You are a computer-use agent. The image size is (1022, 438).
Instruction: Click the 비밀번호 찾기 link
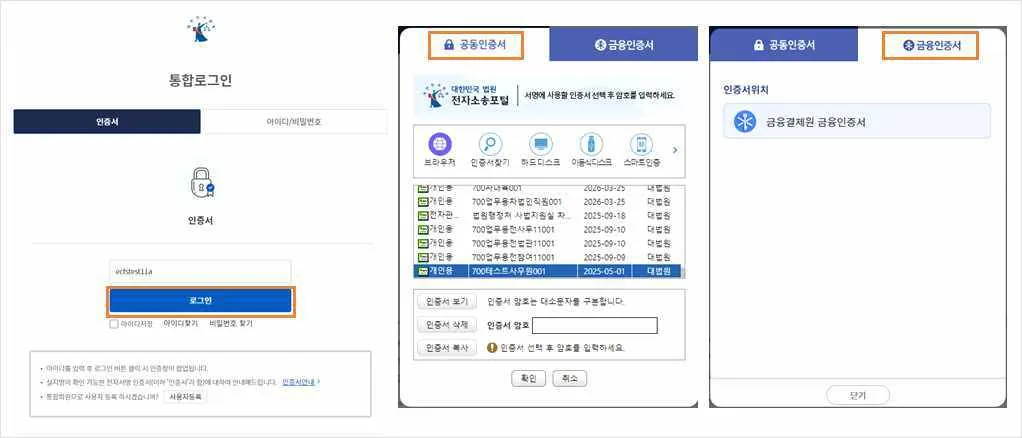tap(230, 323)
